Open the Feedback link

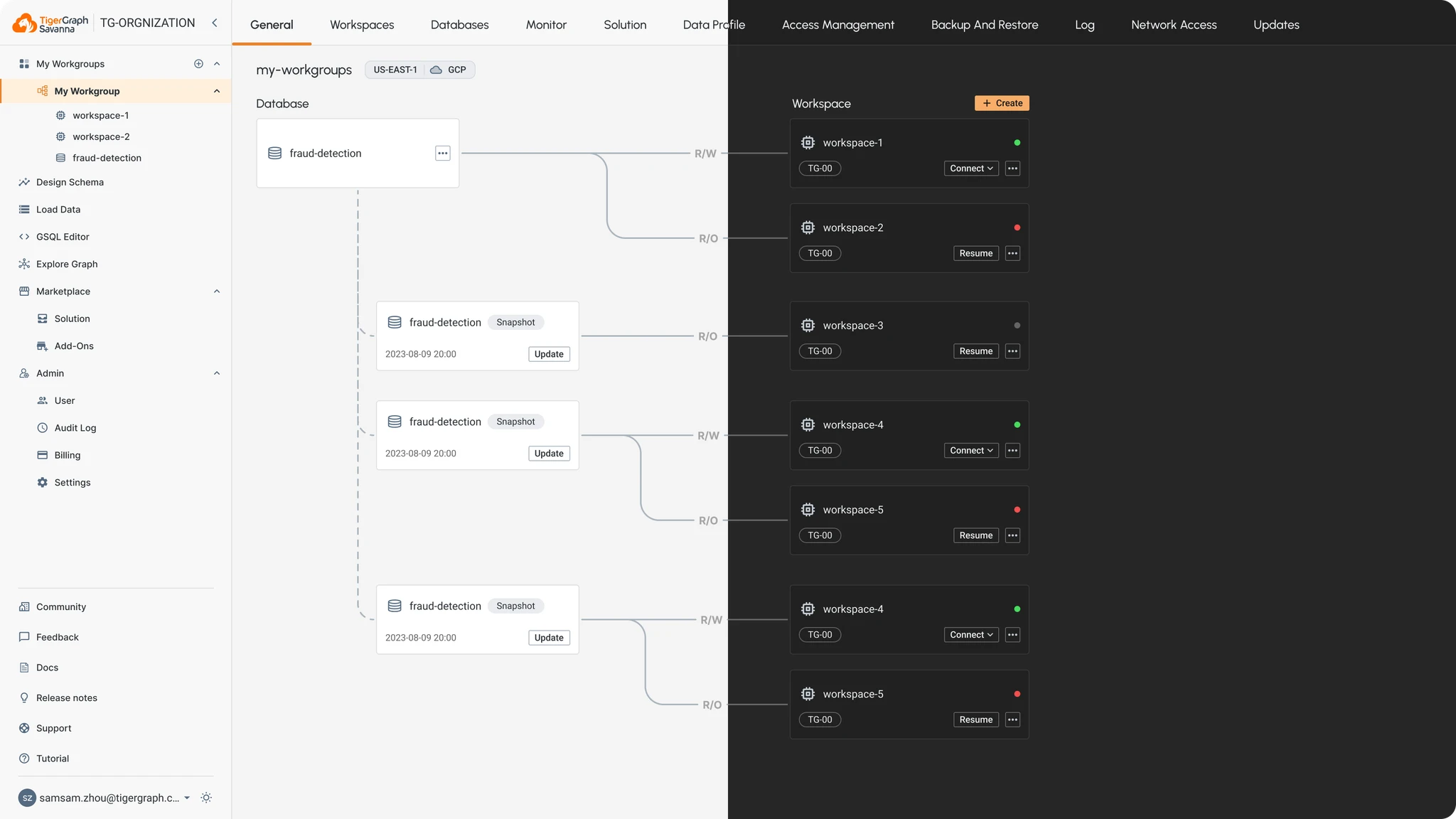click(57, 637)
